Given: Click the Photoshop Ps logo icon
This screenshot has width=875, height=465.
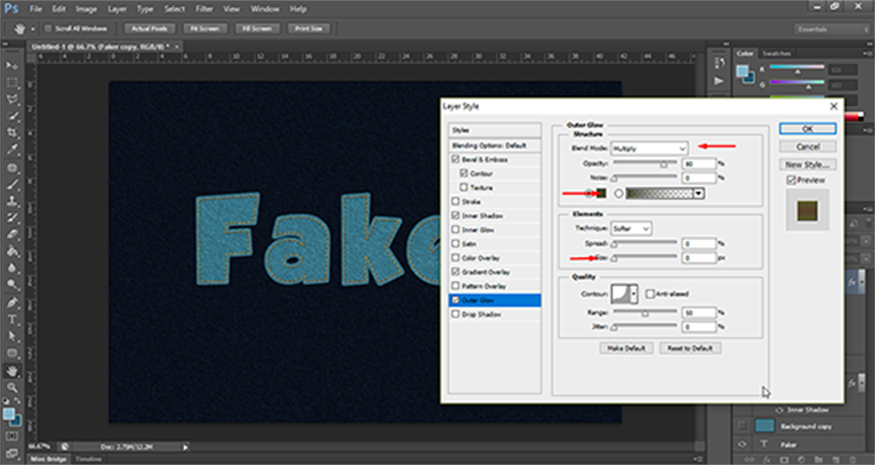Looking at the screenshot, I should (x=12, y=9).
